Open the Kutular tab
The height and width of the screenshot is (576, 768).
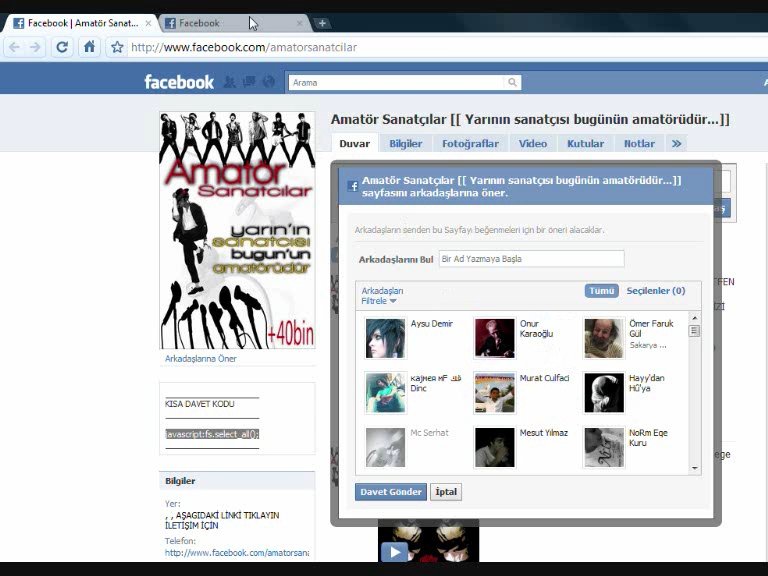(585, 144)
